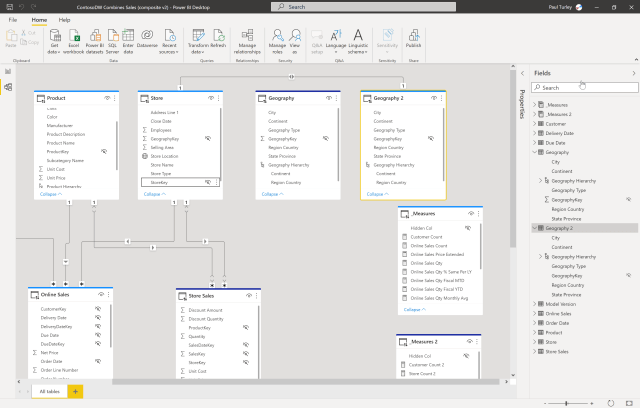640x408 pixels.
Task: Collapse the Geography 2 table card
Action: (x=378, y=194)
